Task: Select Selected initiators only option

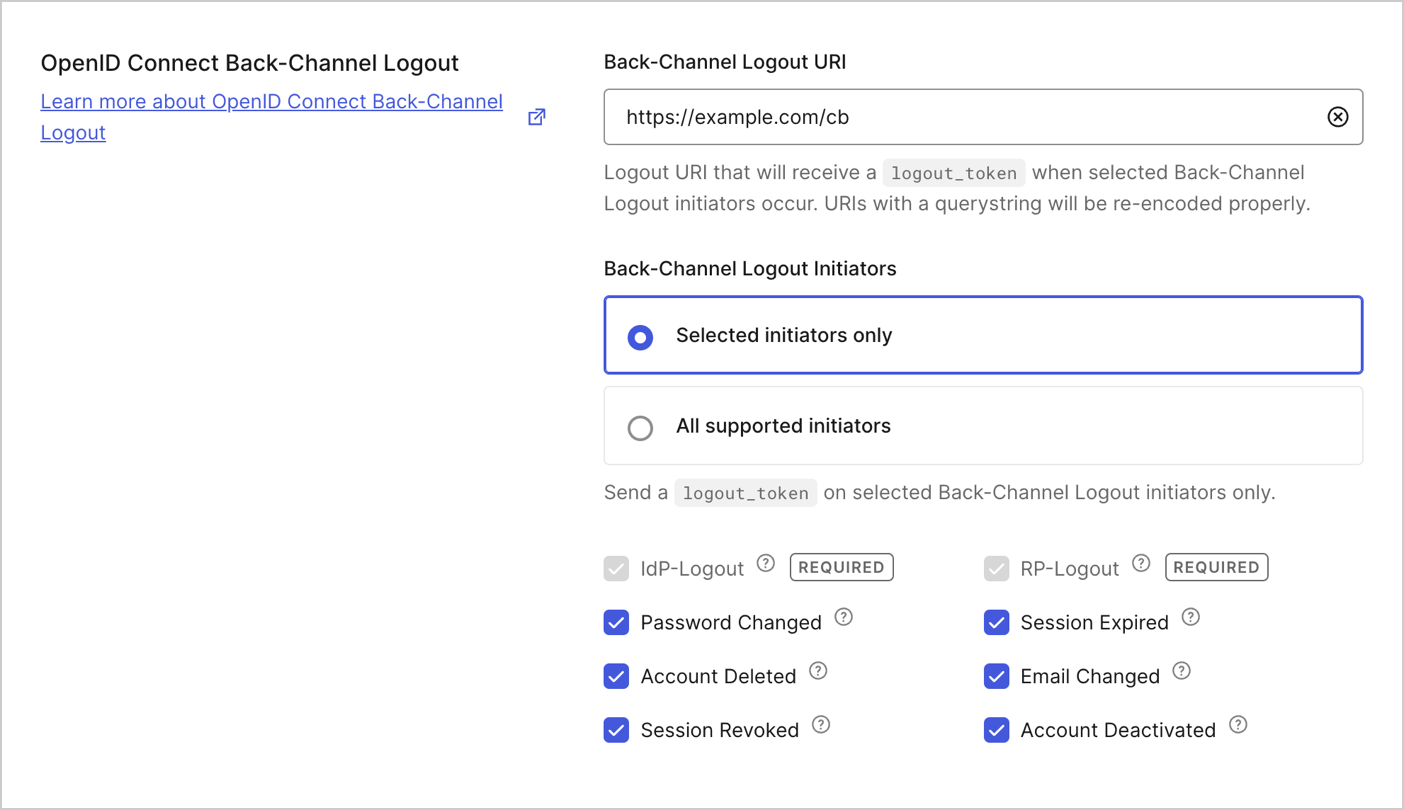Action: (640, 337)
